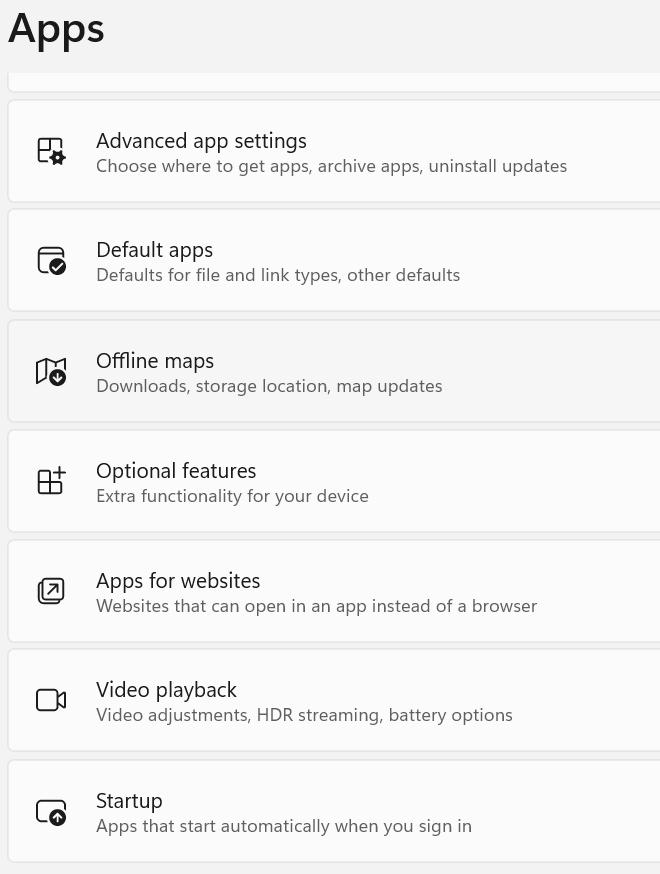
Task: Click the Optional features plus-grid icon
Action: 51,481
